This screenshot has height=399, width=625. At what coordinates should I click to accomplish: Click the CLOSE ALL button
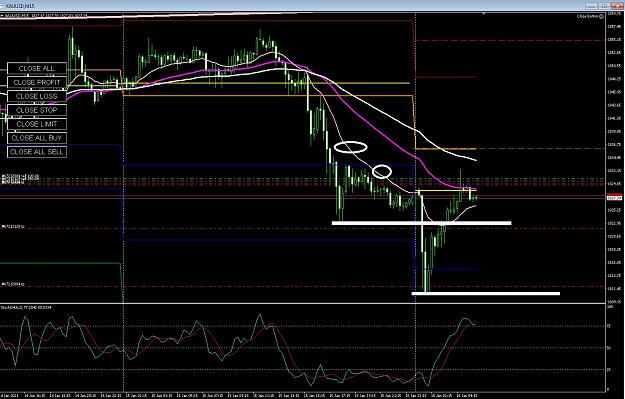(37, 69)
